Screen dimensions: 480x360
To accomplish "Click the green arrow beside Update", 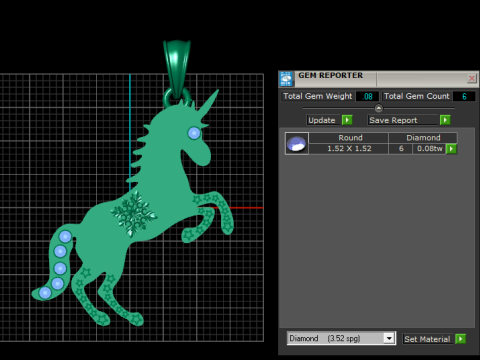I will (347, 120).
